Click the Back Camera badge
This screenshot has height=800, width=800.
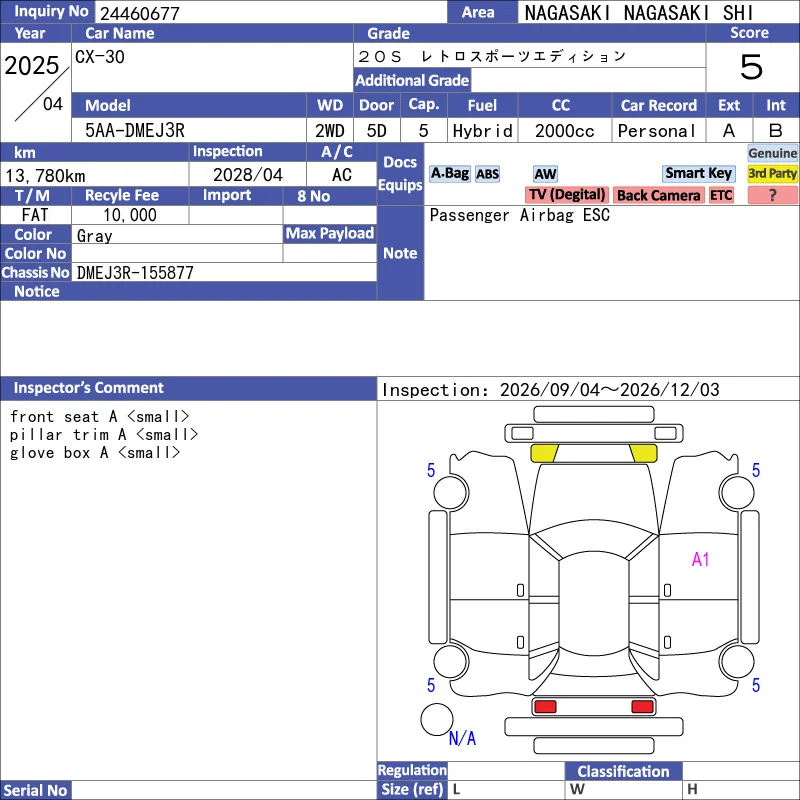point(658,195)
